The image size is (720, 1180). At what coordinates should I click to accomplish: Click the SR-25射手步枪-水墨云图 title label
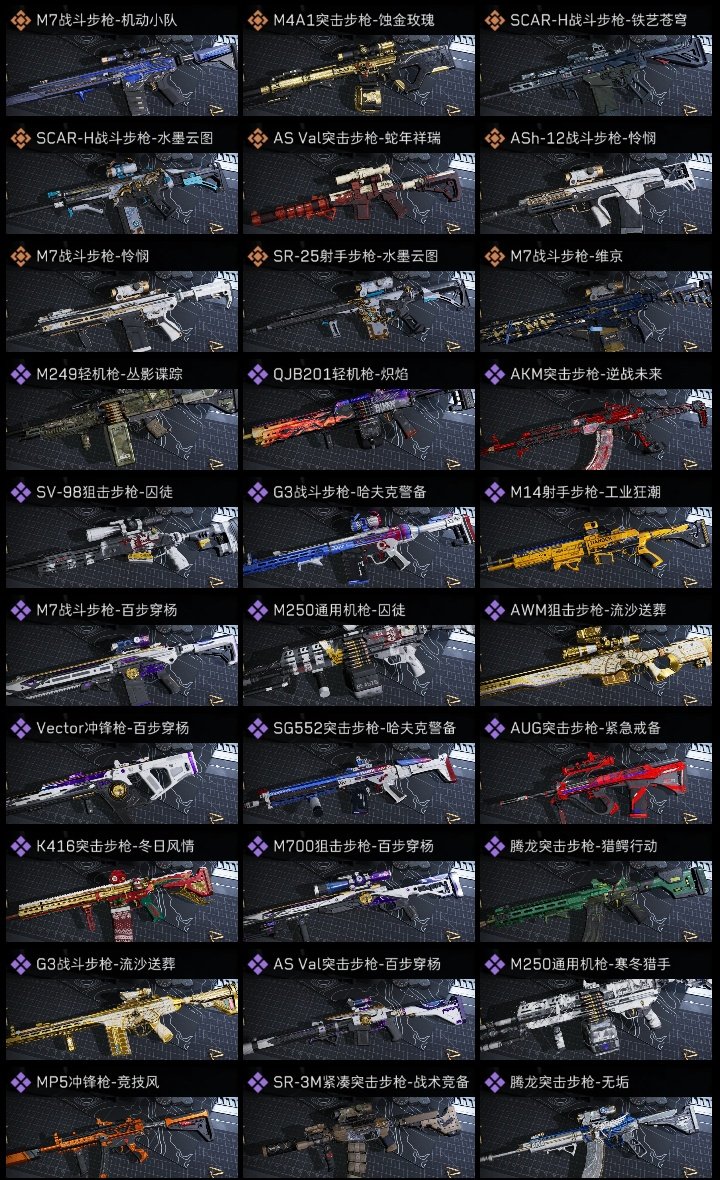355,256
